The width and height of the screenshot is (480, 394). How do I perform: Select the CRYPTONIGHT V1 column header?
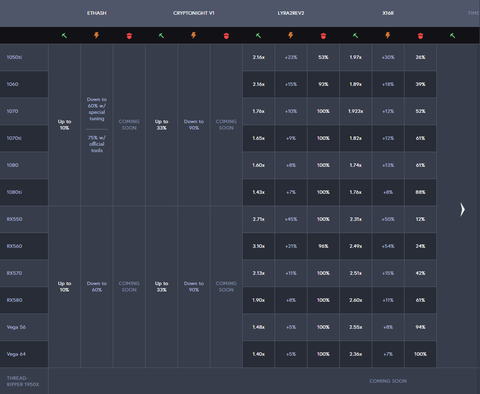click(x=194, y=13)
